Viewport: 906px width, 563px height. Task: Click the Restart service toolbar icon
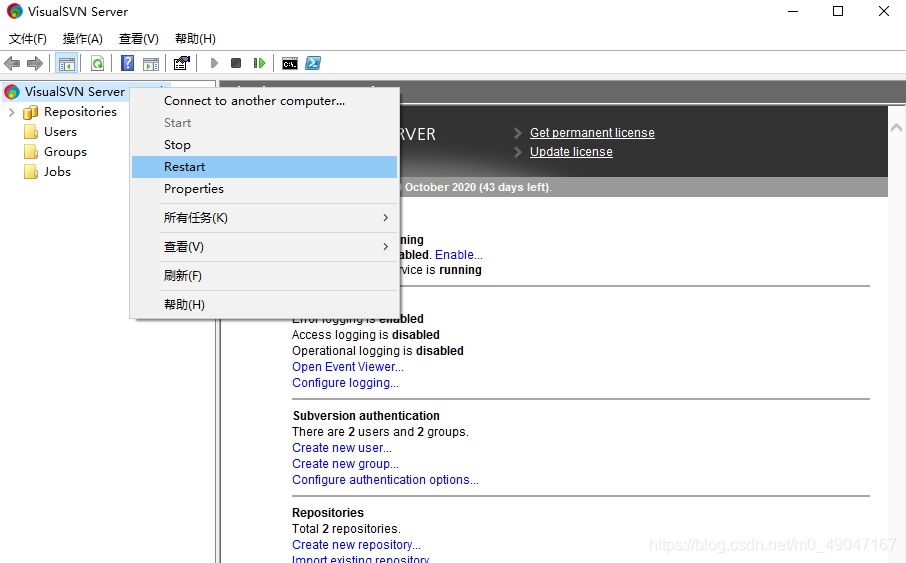[259, 63]
